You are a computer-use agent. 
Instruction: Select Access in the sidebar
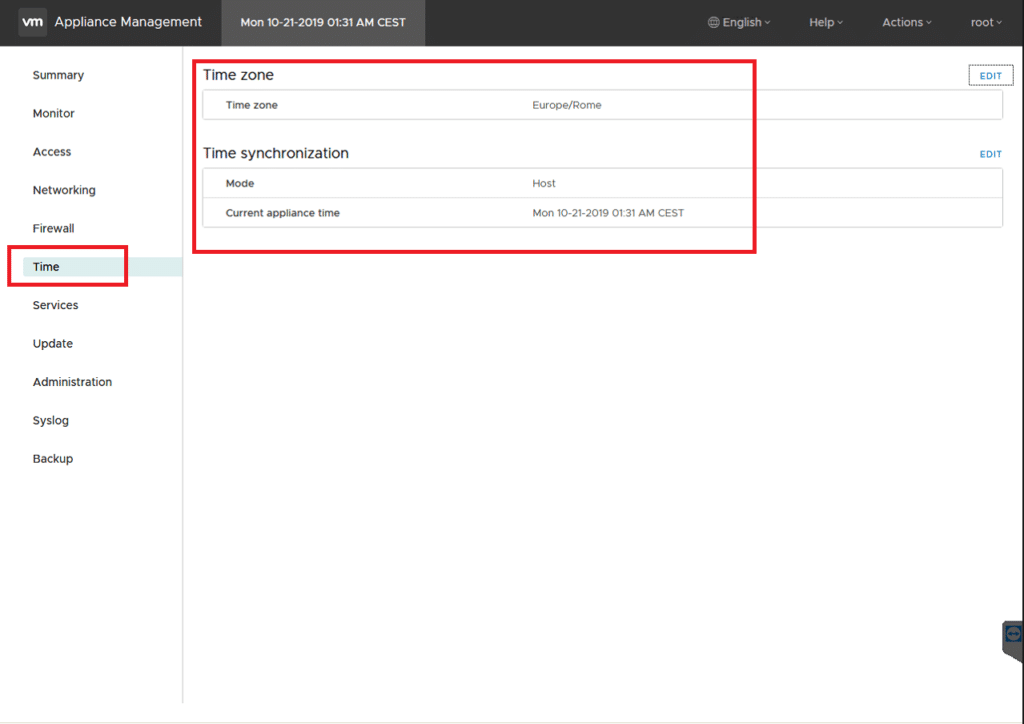point(52,152)
